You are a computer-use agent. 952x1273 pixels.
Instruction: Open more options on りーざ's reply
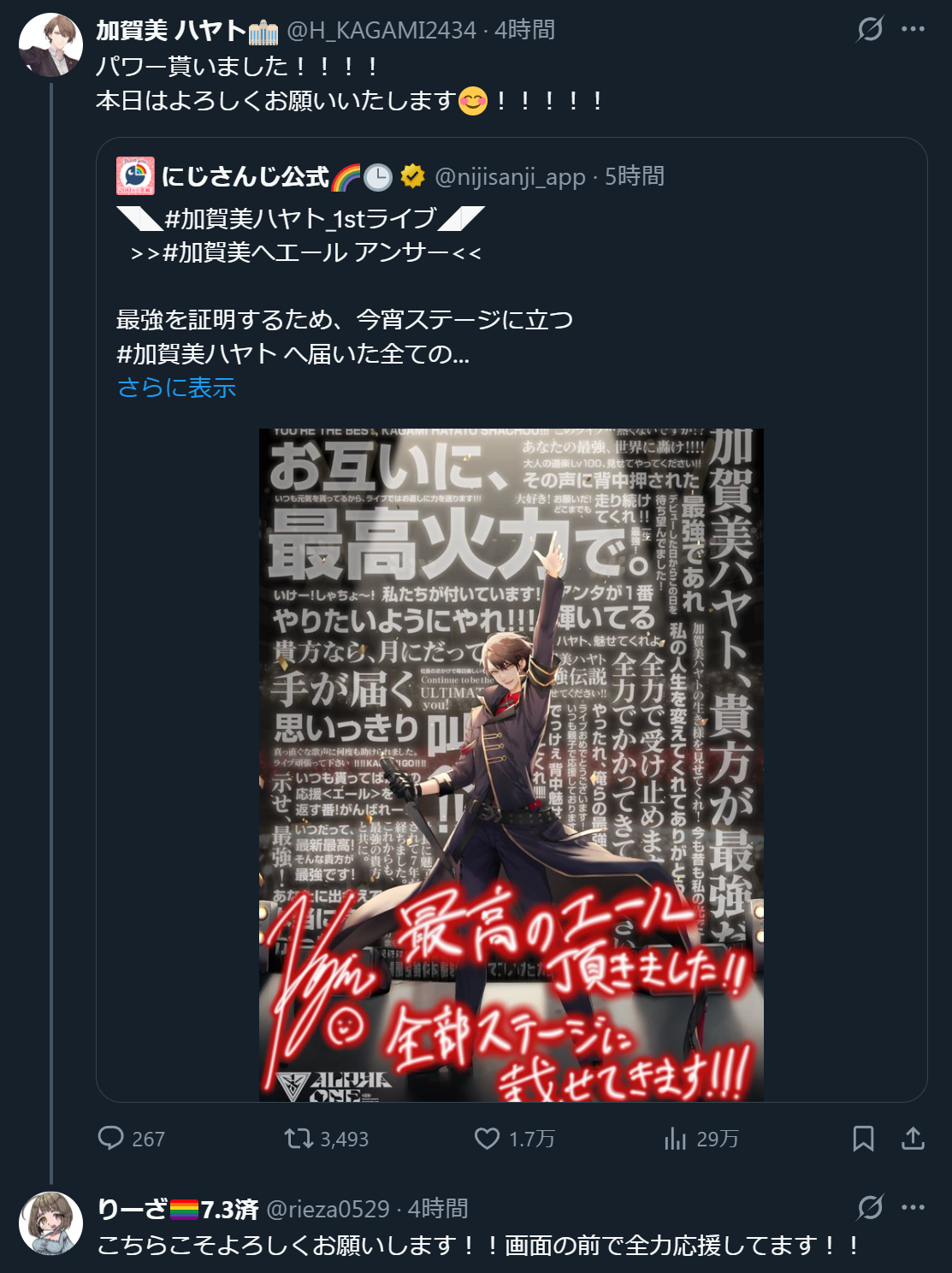click(x=914, y=1208)
